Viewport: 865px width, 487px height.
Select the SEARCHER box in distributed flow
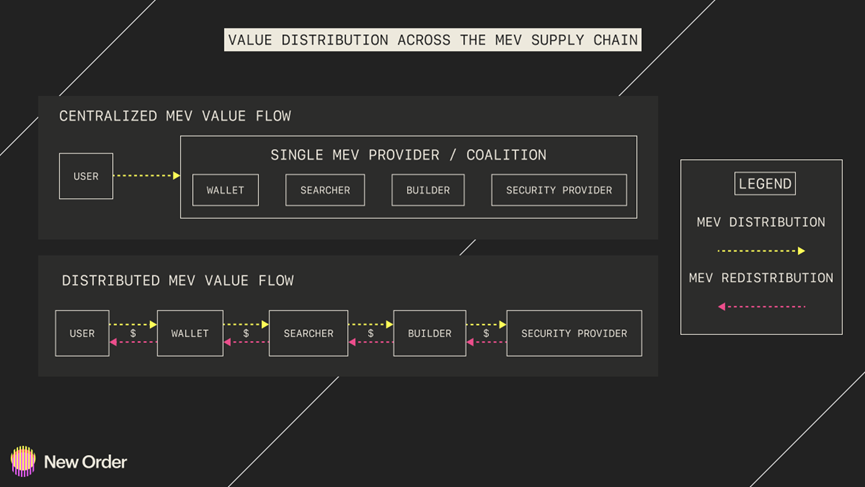[308, 333]
